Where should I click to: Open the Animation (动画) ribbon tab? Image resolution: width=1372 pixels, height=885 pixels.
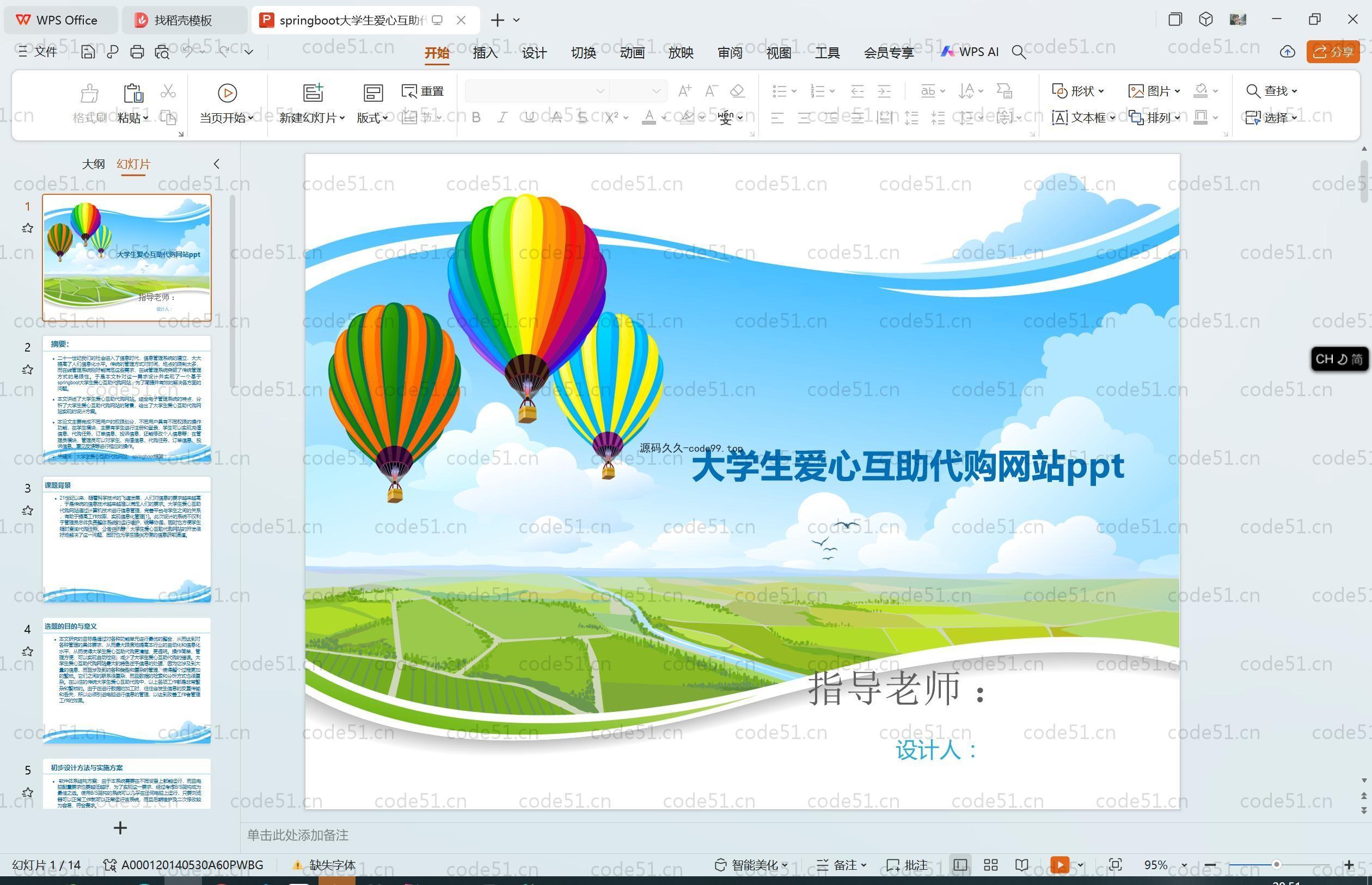pyautogui.click(x=632, y=53)
